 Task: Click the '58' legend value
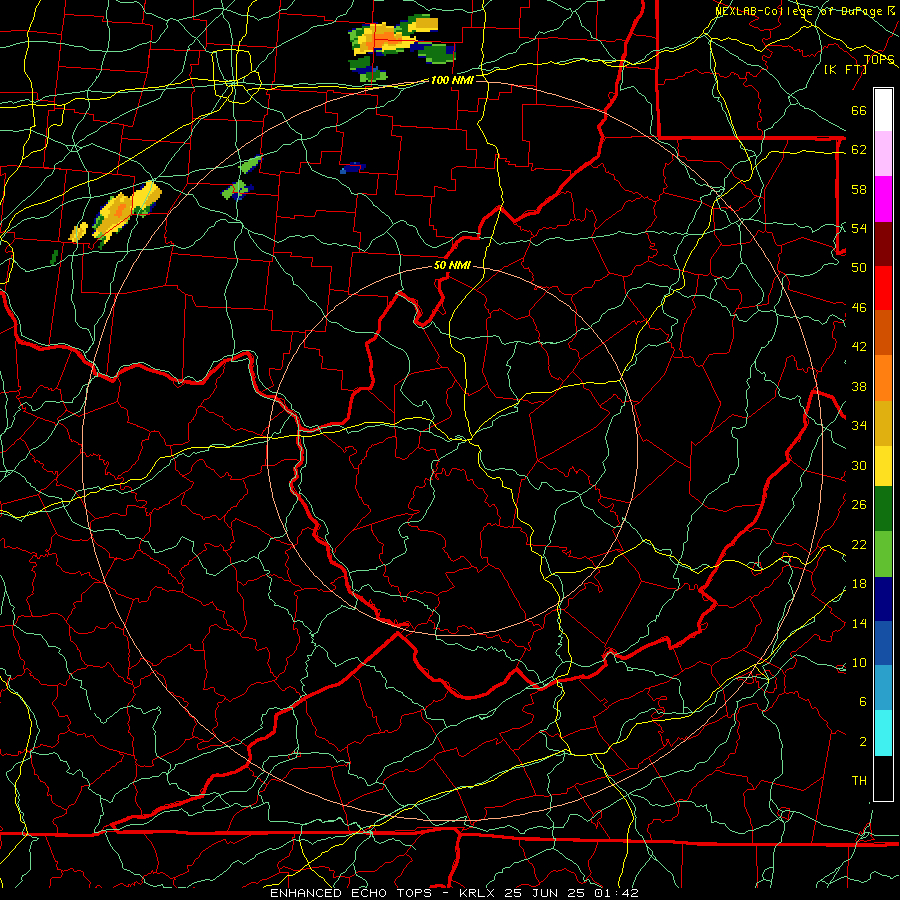[859, 189]
